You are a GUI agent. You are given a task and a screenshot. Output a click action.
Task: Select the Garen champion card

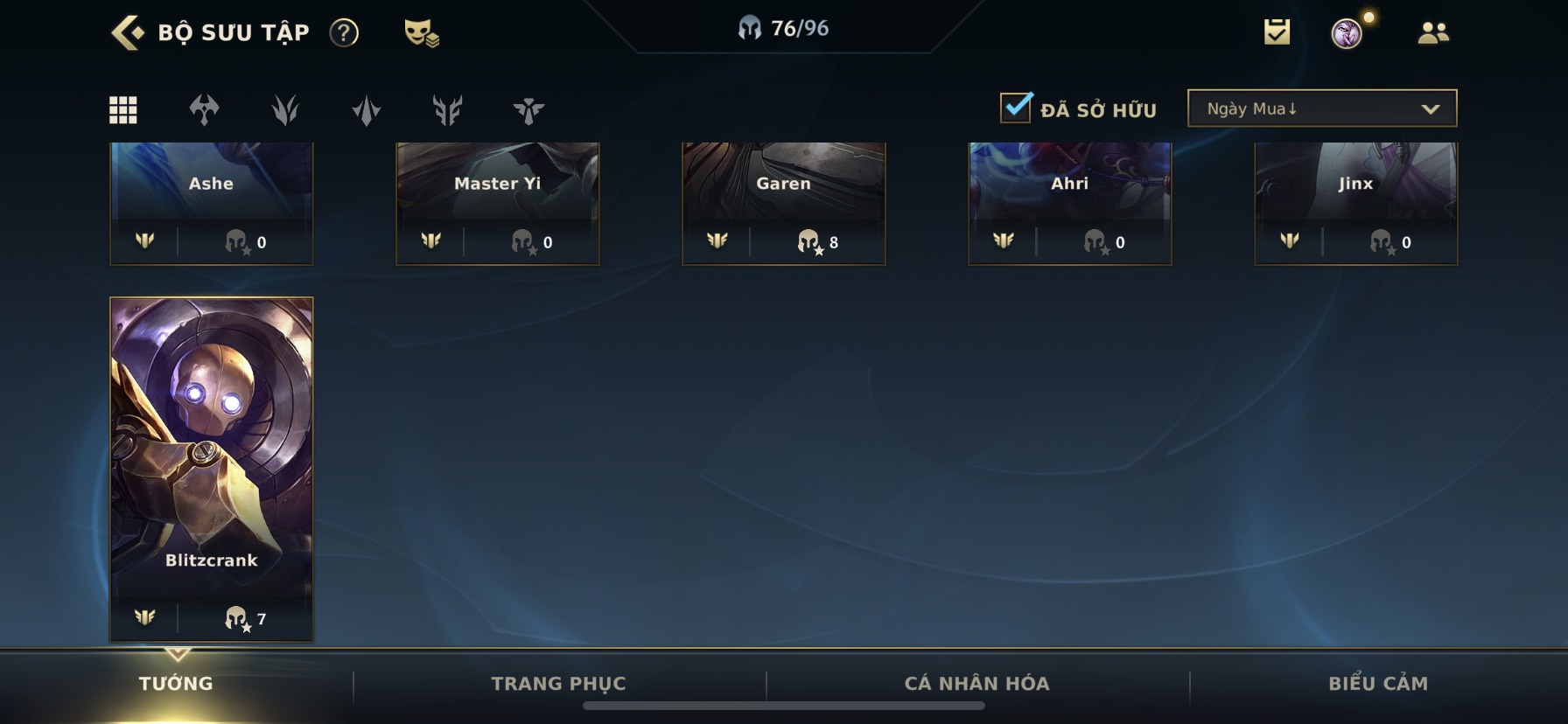pos(784,203)
